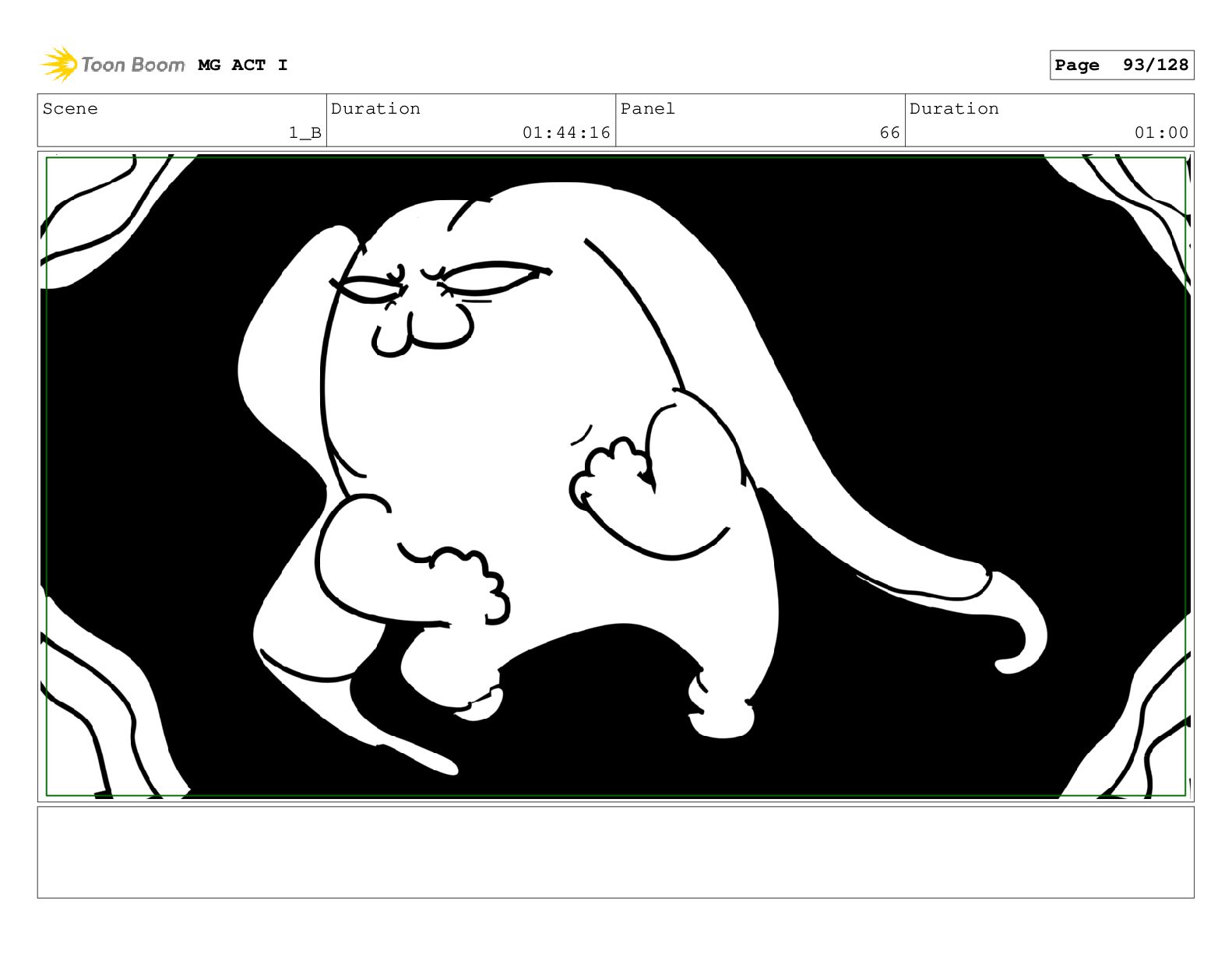1232x954 pixels.
Task: Click the scene duration value '01:44:16'
Action: [567, 133]
